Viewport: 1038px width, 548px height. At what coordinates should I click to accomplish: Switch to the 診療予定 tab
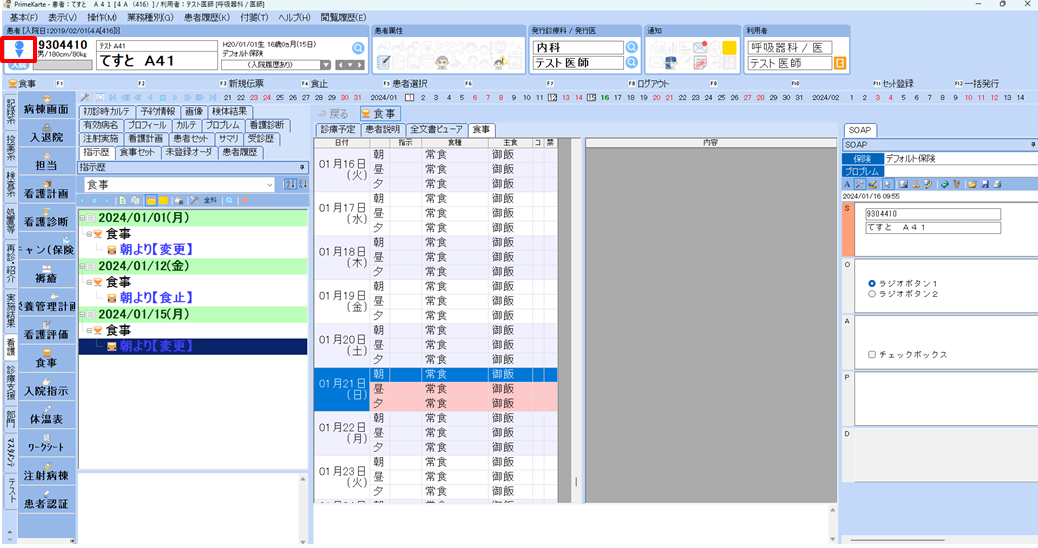(x=338, y=130)
